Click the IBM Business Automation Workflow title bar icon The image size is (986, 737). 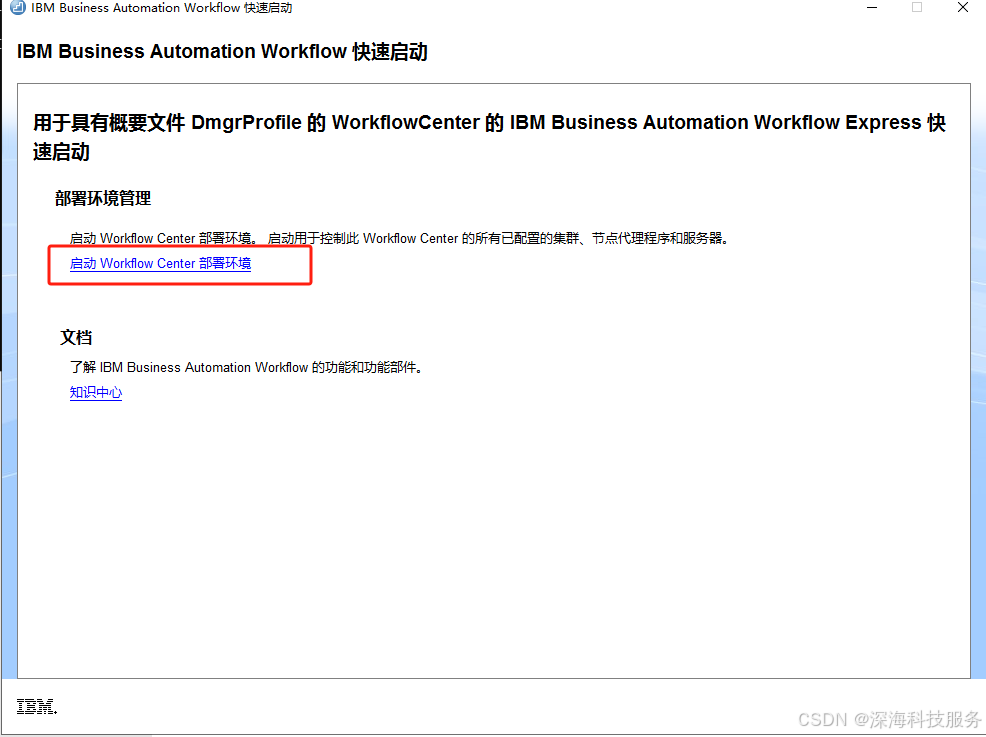tap(18, 8)
